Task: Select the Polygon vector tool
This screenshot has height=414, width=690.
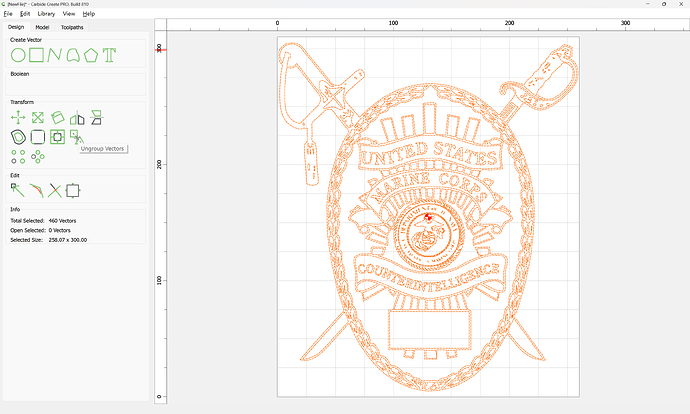Action: [x=91, y=55]
